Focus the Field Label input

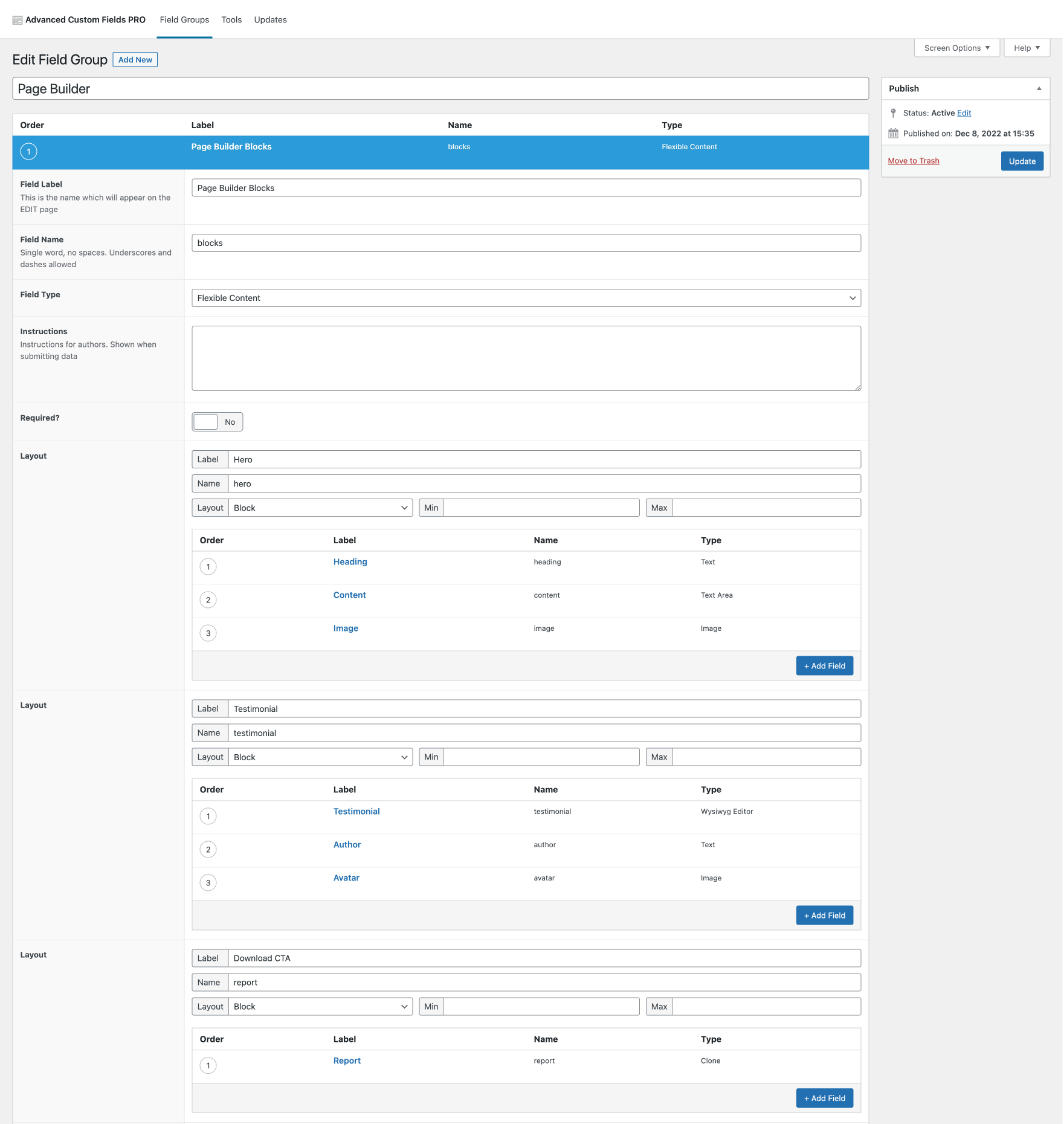[526, 188]
